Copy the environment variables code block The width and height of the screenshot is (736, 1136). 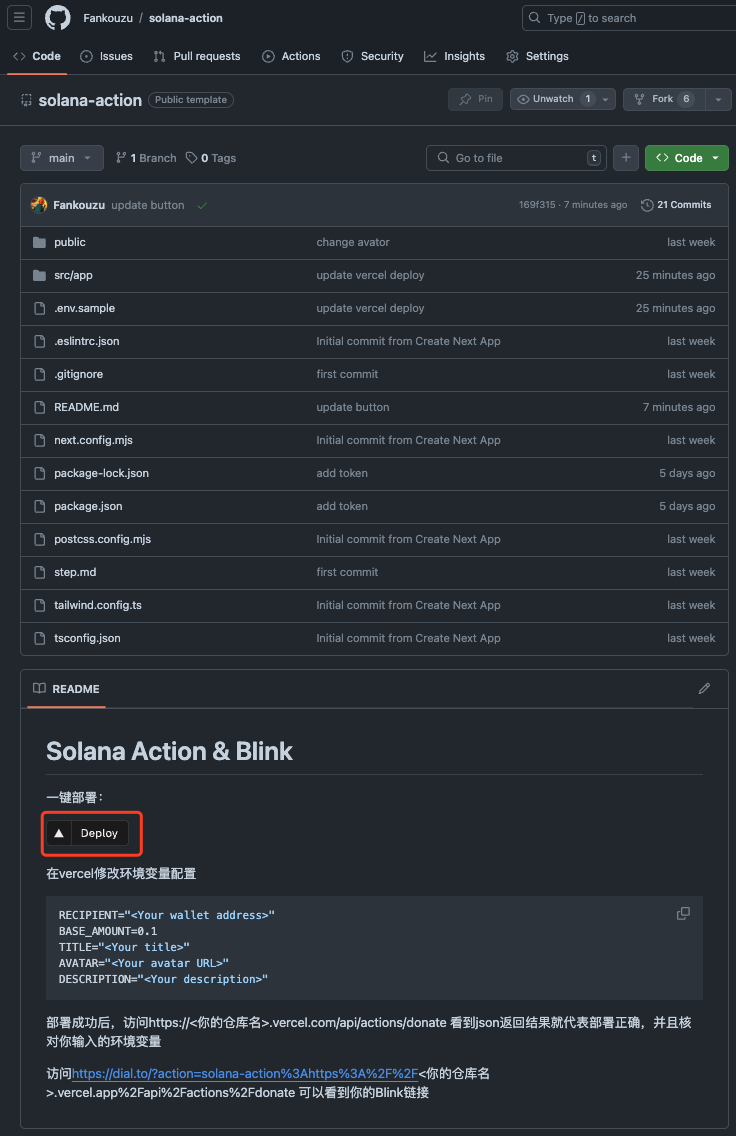(683, 914)
